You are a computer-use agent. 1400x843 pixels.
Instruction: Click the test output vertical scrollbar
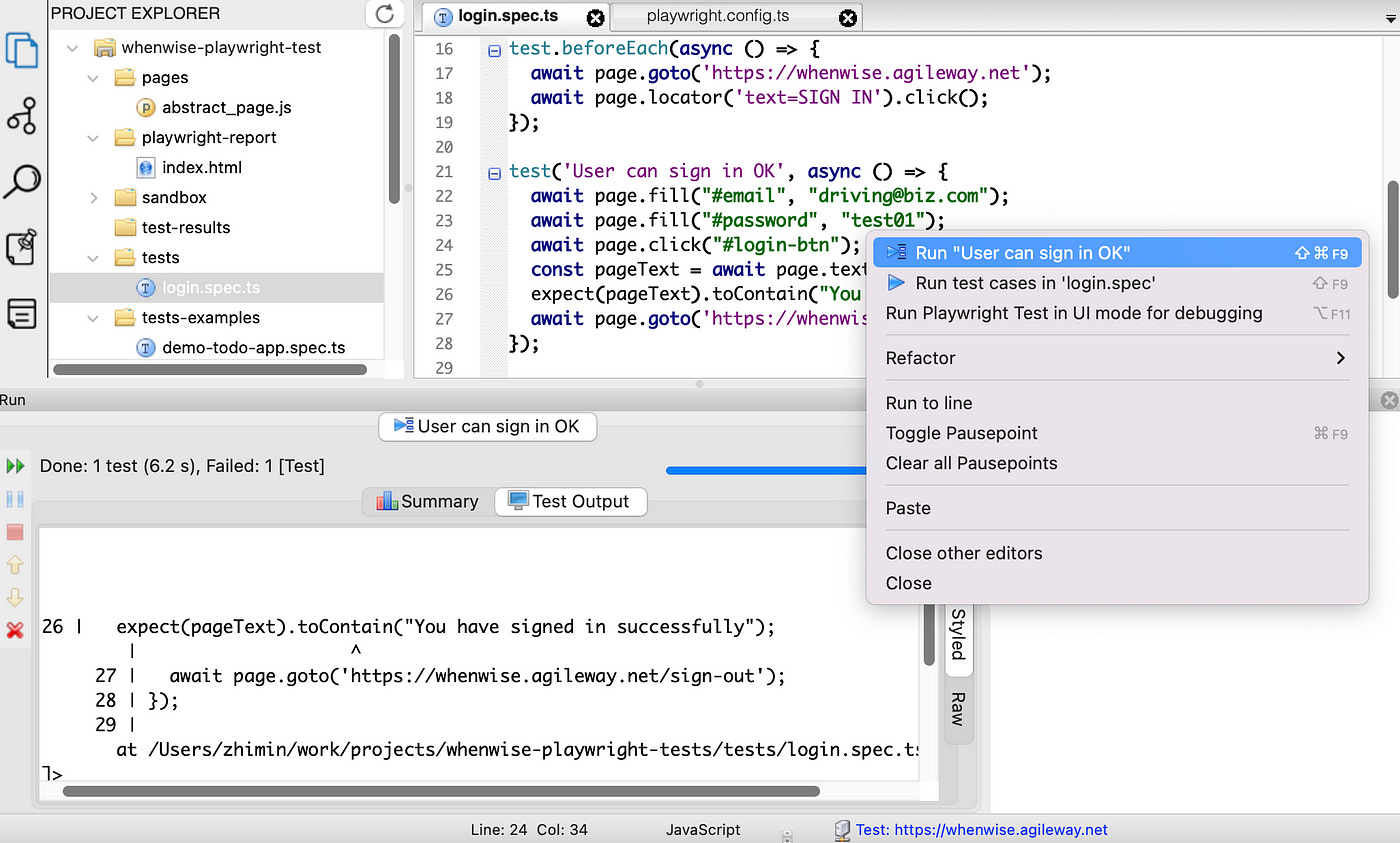tap(929, 632)
